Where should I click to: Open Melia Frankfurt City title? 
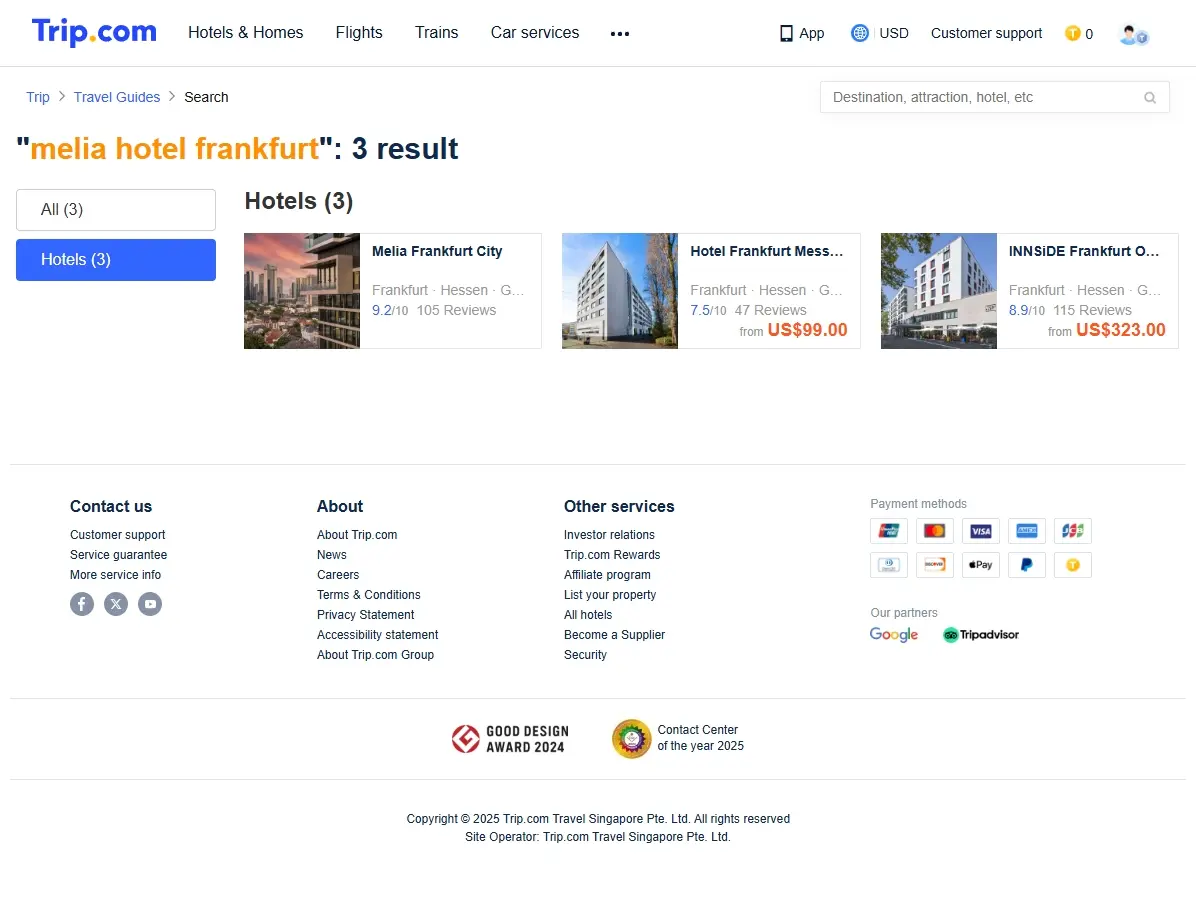click(x=437, y=252)
